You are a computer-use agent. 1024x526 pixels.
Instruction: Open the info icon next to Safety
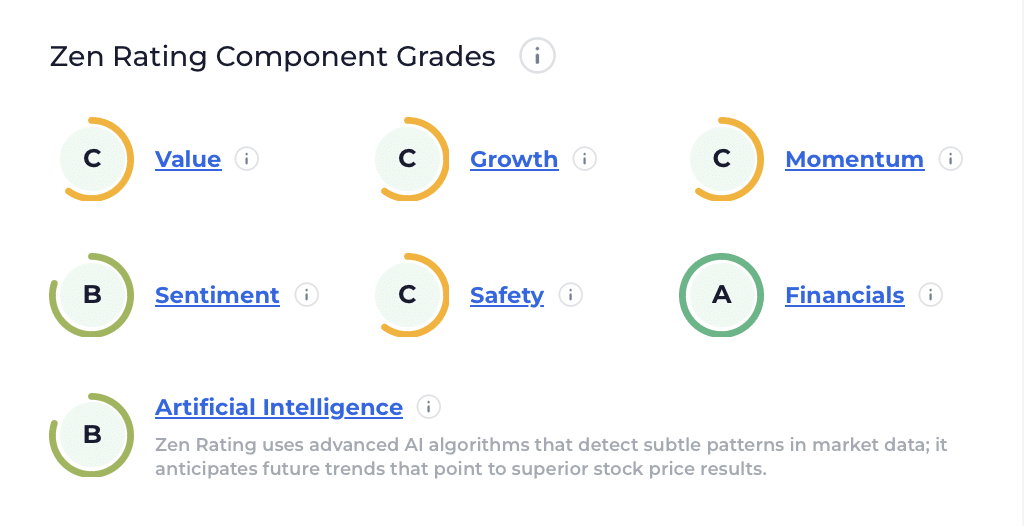570,295
